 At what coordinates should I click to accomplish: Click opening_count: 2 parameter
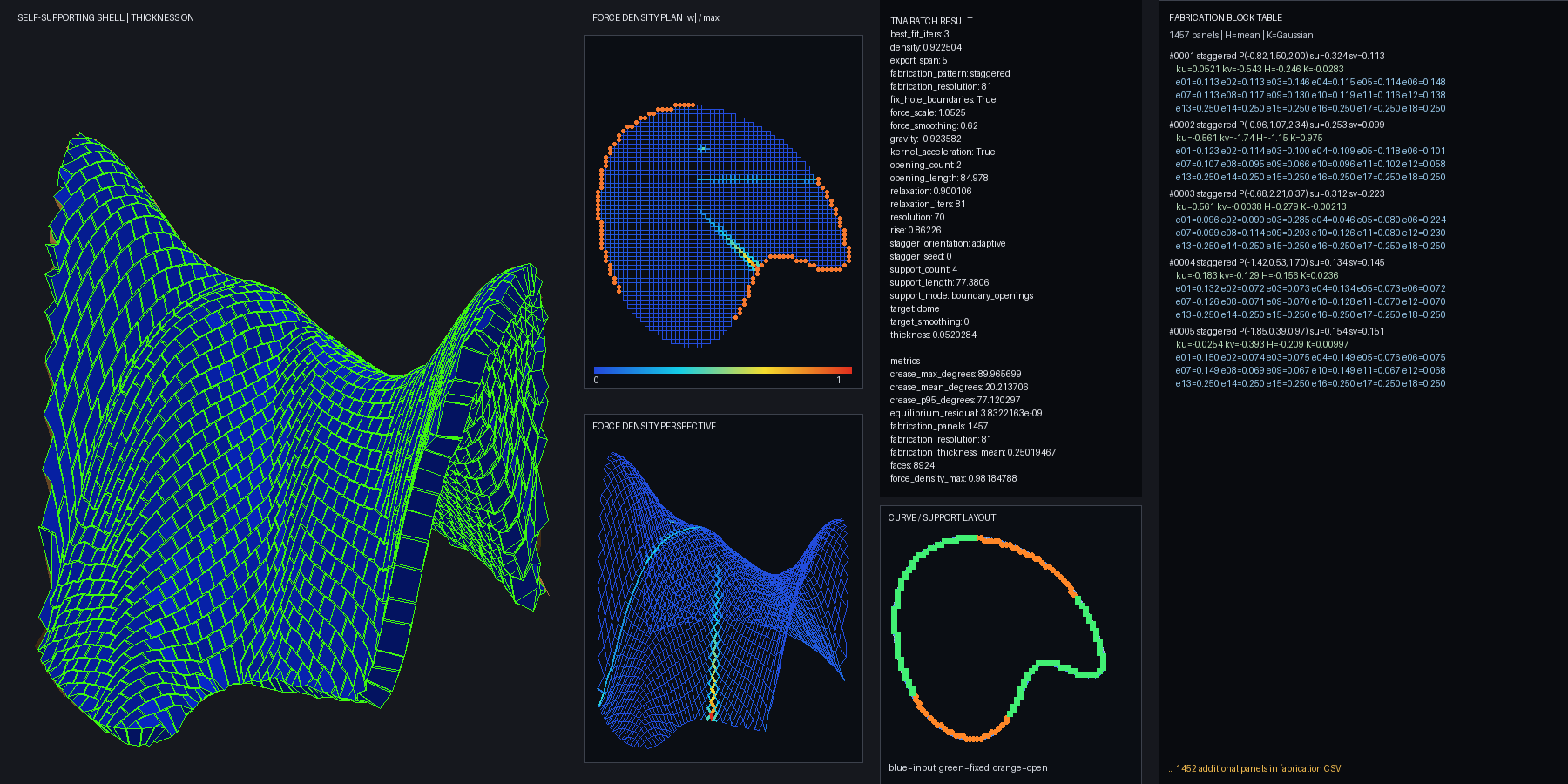click(926, 165)
